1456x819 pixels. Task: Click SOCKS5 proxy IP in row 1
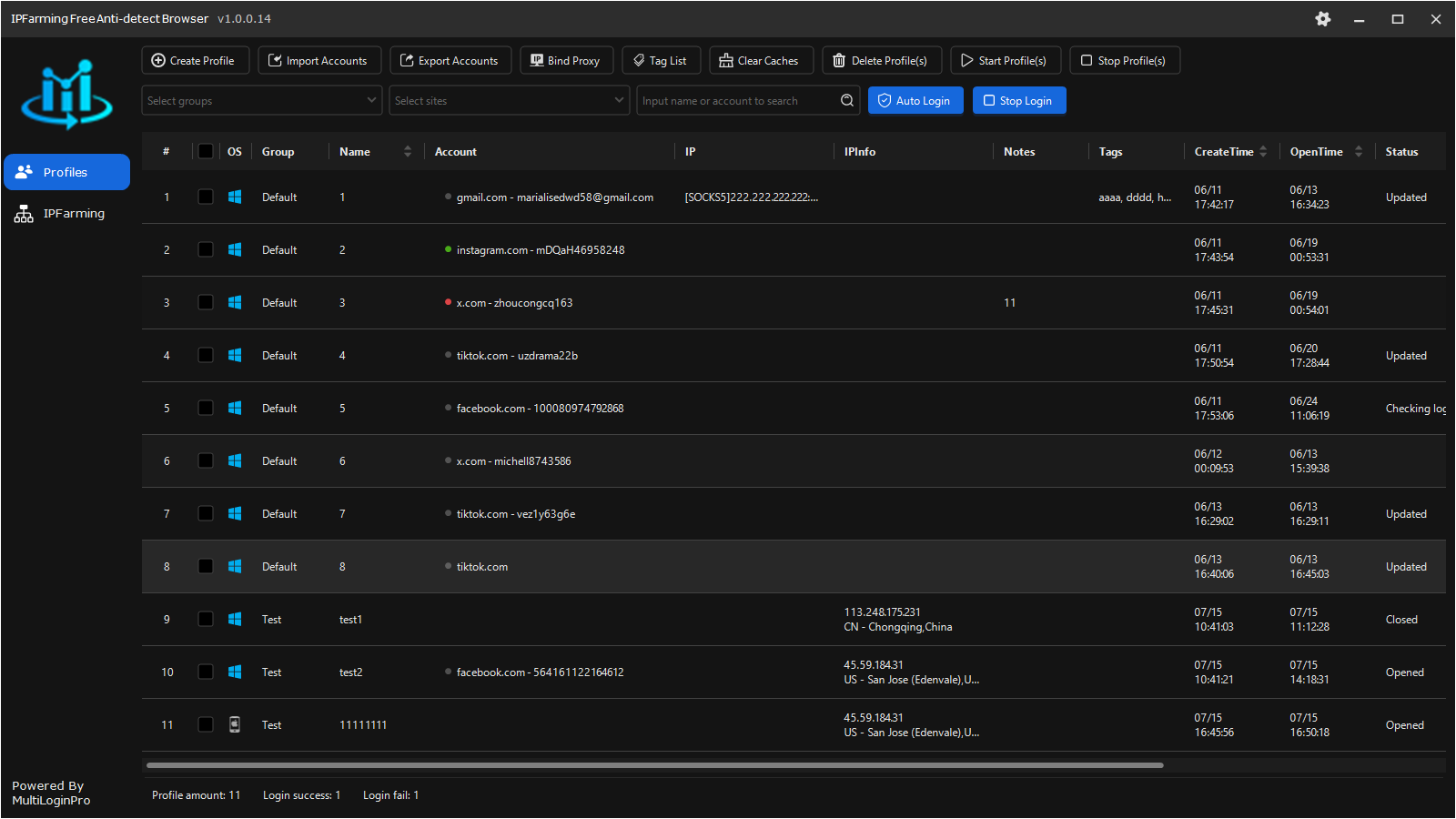tap(752, 197)
